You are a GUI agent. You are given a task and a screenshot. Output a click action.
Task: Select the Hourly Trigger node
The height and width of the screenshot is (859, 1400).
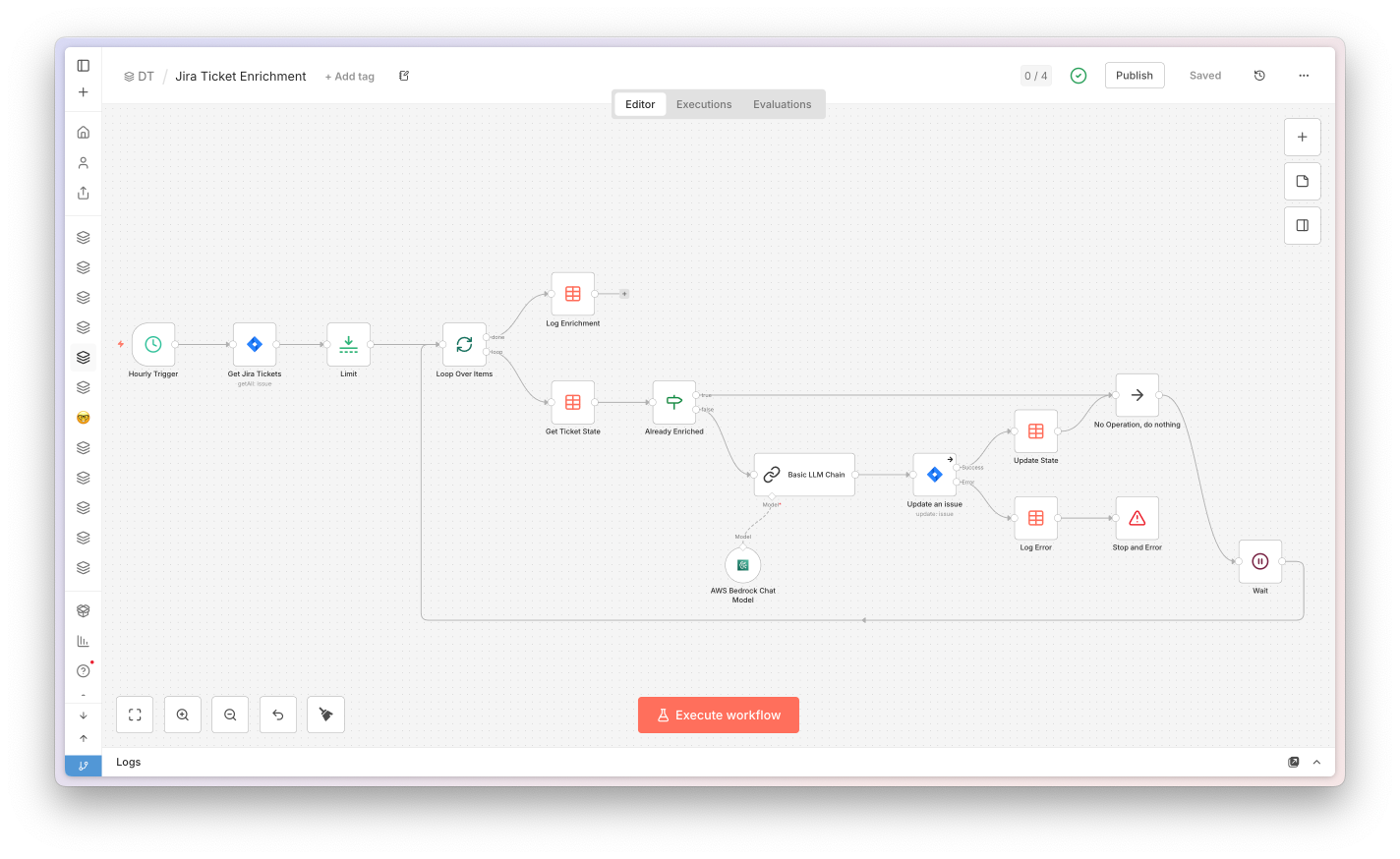pyautogui.click(x=153, y=345)
